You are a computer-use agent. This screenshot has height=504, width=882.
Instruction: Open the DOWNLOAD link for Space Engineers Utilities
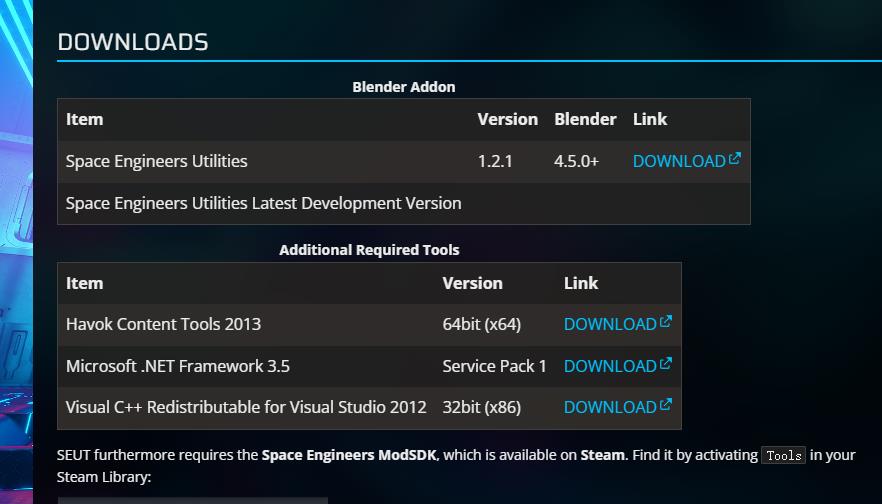pos(679,161)
